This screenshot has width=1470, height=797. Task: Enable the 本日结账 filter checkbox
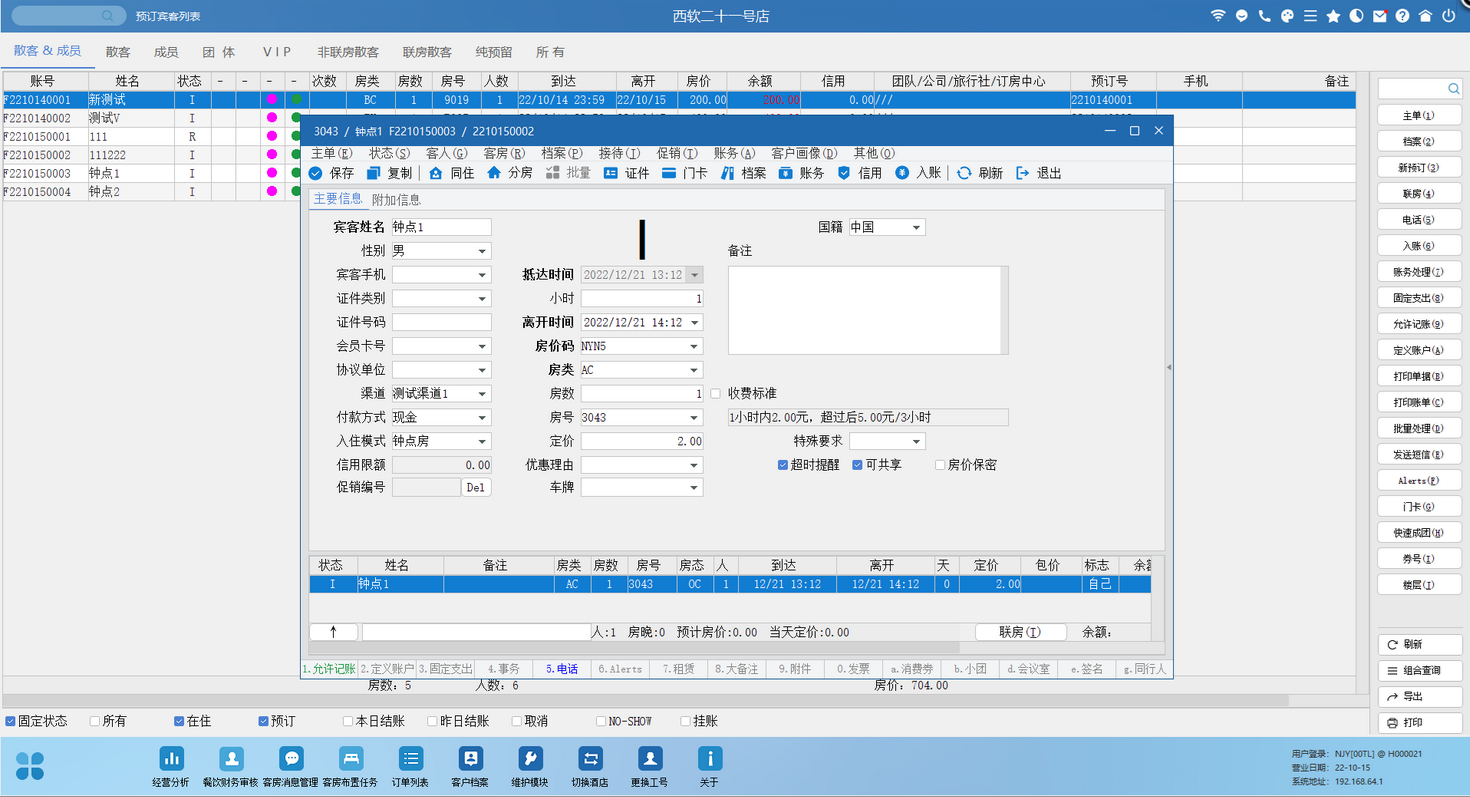[348, 721]
